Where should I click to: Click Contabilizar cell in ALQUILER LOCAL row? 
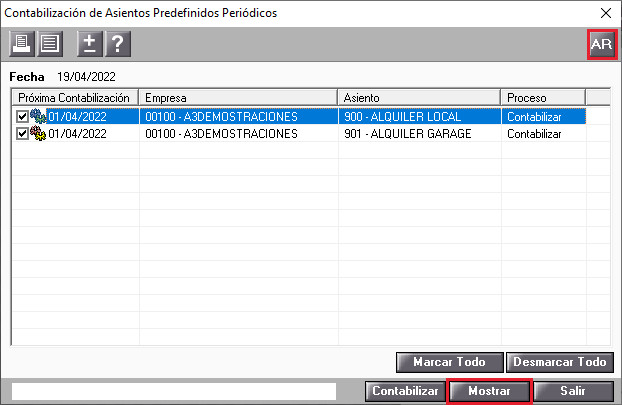coord(543,117)
